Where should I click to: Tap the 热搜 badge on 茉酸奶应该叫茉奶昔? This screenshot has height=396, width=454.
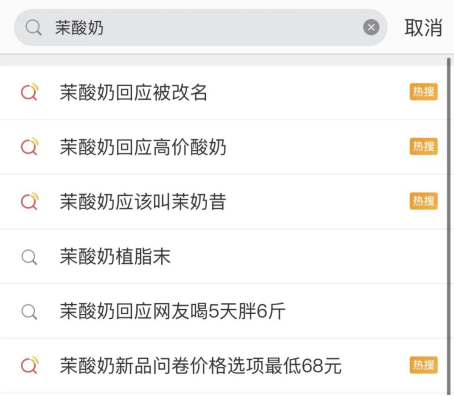coord(424,201)
